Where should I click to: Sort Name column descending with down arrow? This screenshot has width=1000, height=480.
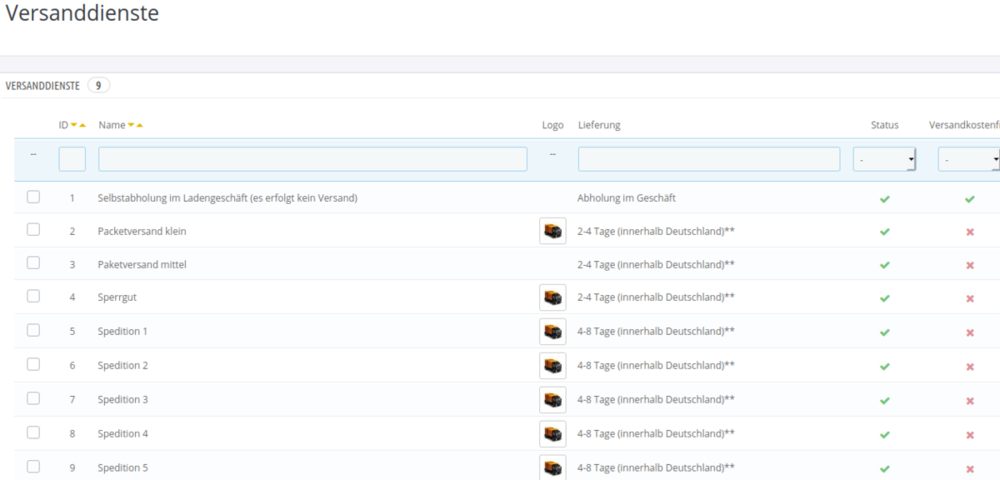click(x=131, y=125)
